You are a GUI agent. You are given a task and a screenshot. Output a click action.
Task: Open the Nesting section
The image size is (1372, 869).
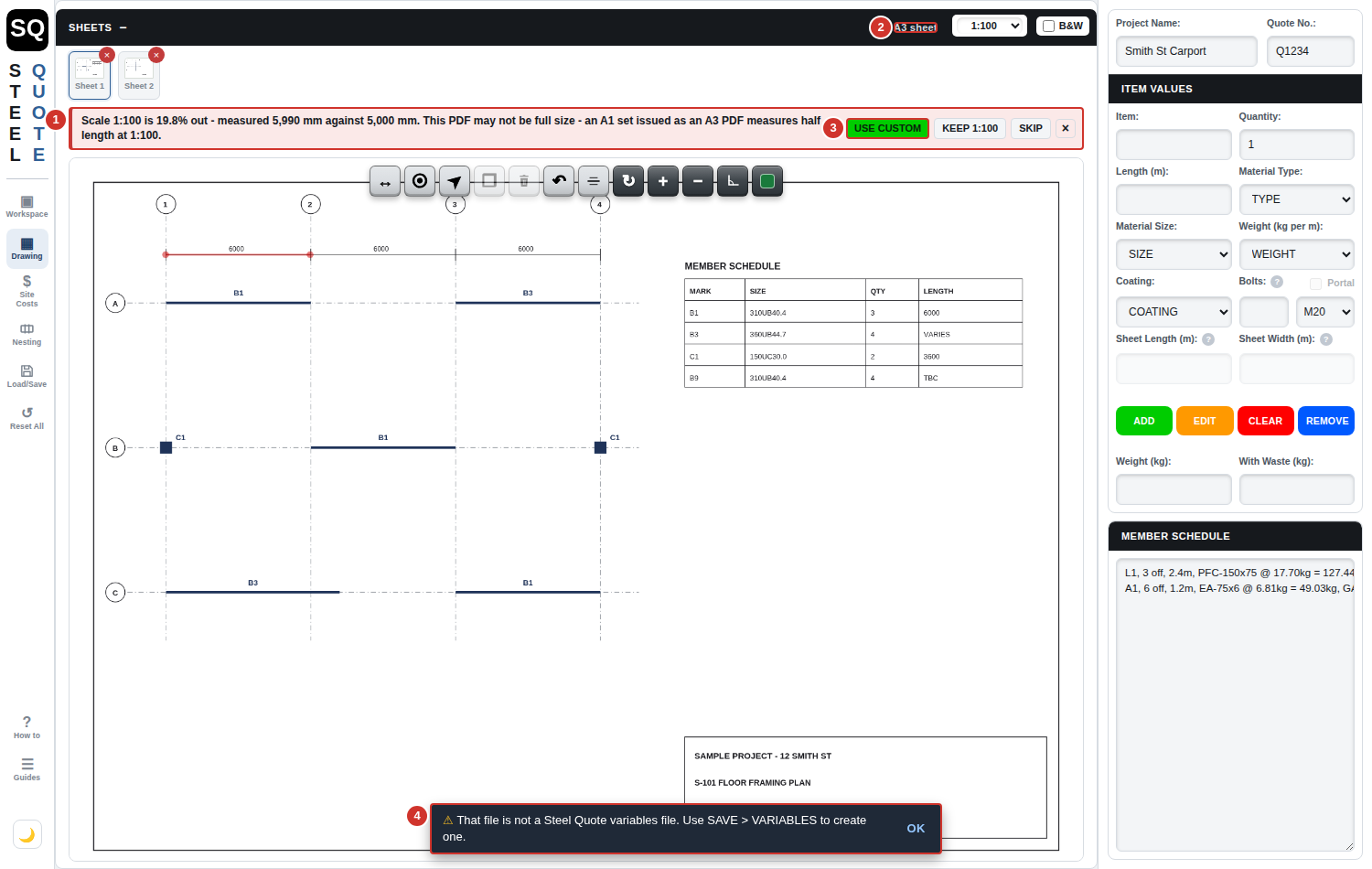point(27,335)
